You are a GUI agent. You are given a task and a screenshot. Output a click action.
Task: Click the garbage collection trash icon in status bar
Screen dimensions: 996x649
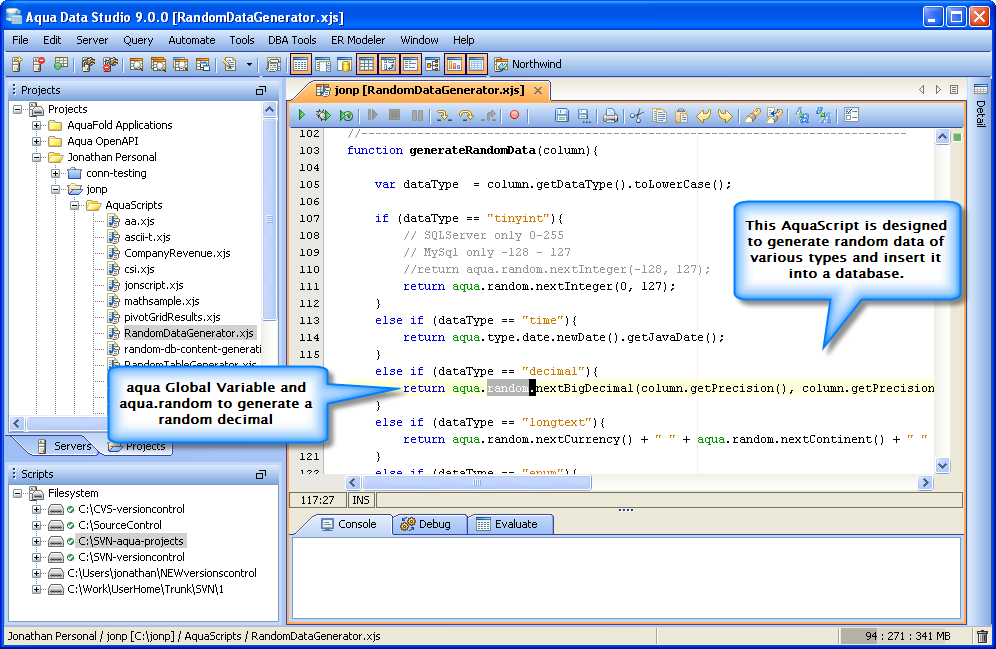point(982,636)
